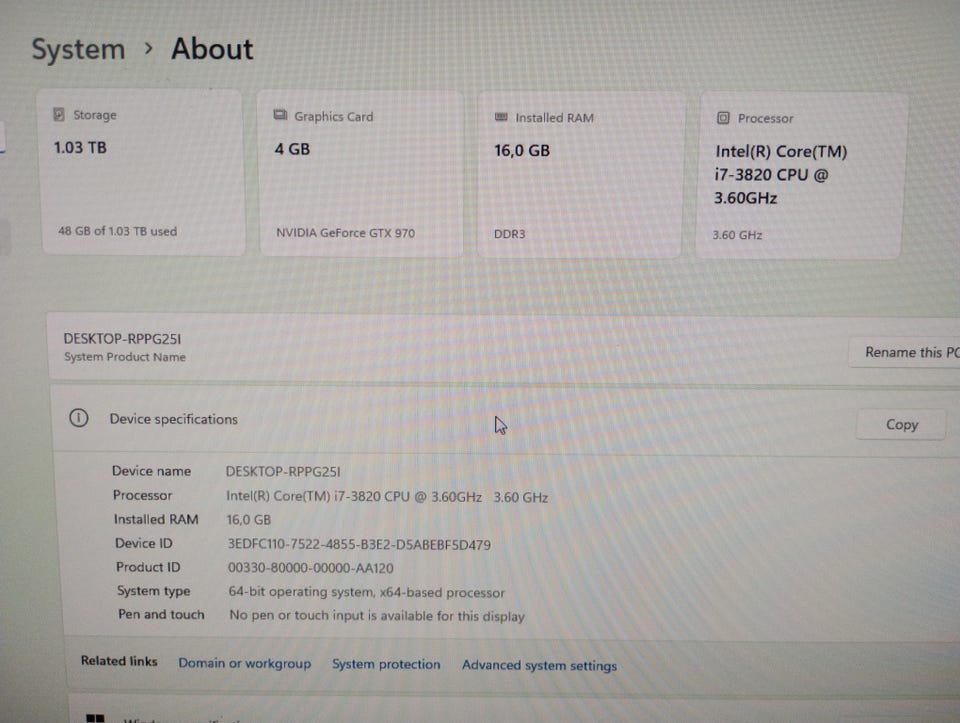Click the 16,0 GB RAM value in the card
960x723 pixels.
click(x=522, y=151)
